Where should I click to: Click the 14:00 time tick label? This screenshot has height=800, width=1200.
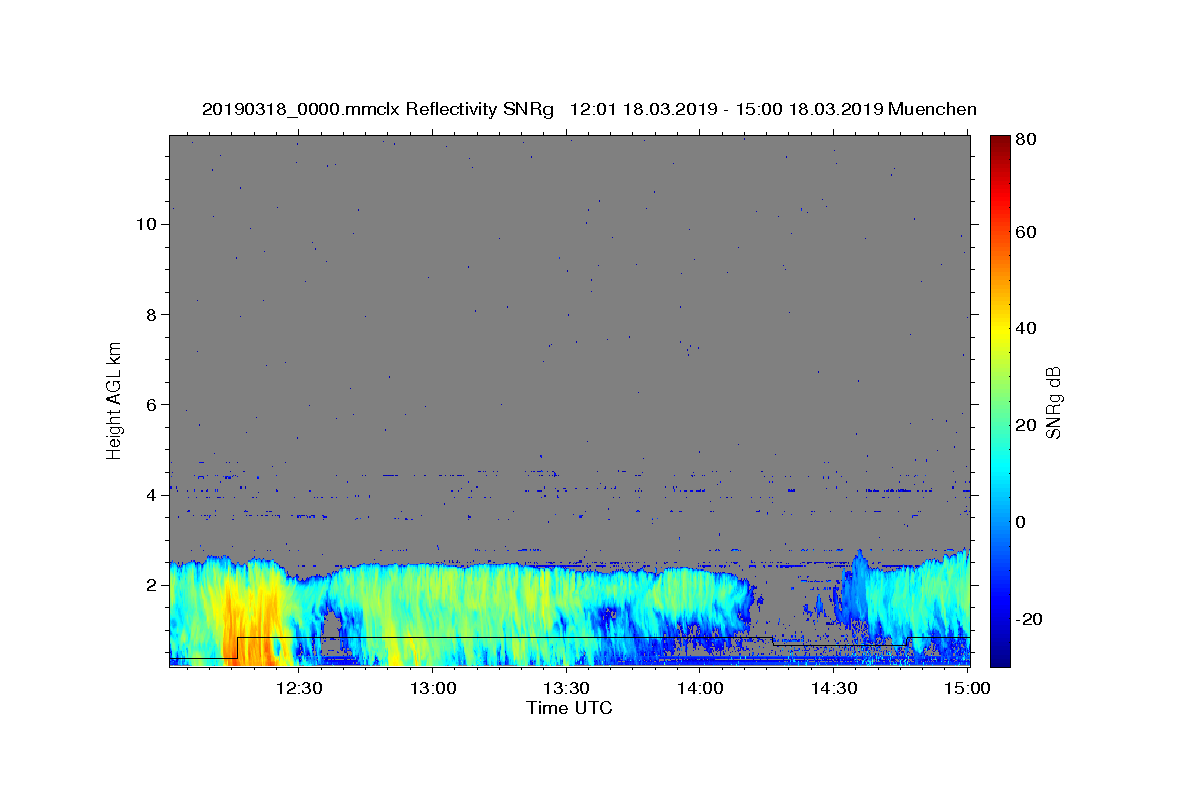pos(700,688)
